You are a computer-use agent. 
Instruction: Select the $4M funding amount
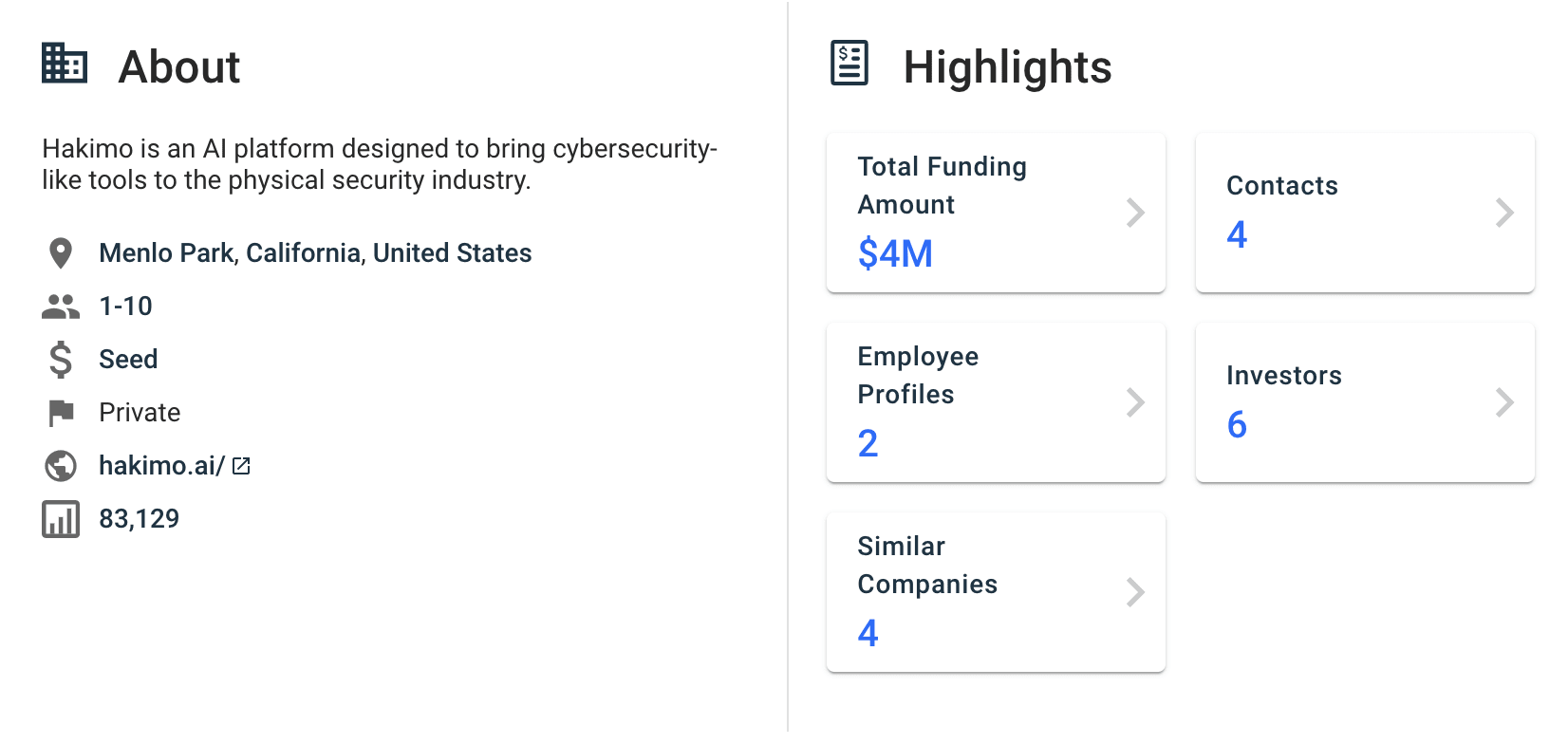[894, 252]
